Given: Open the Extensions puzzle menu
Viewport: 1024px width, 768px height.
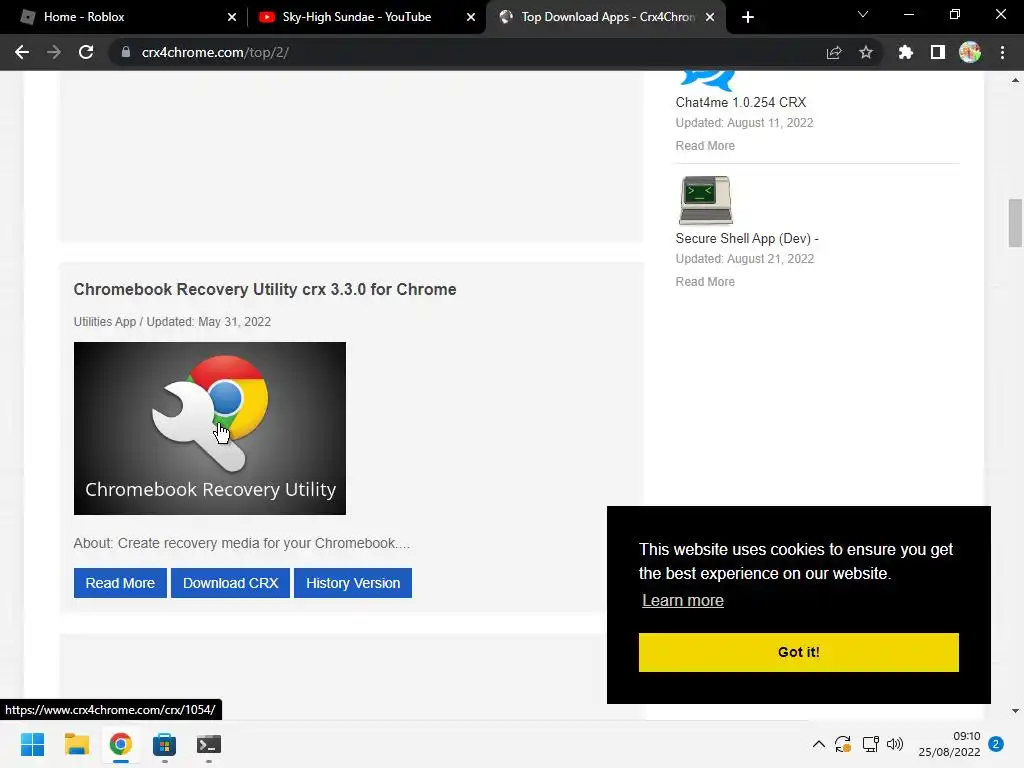Looking at the screenshot, I should 905,52.
